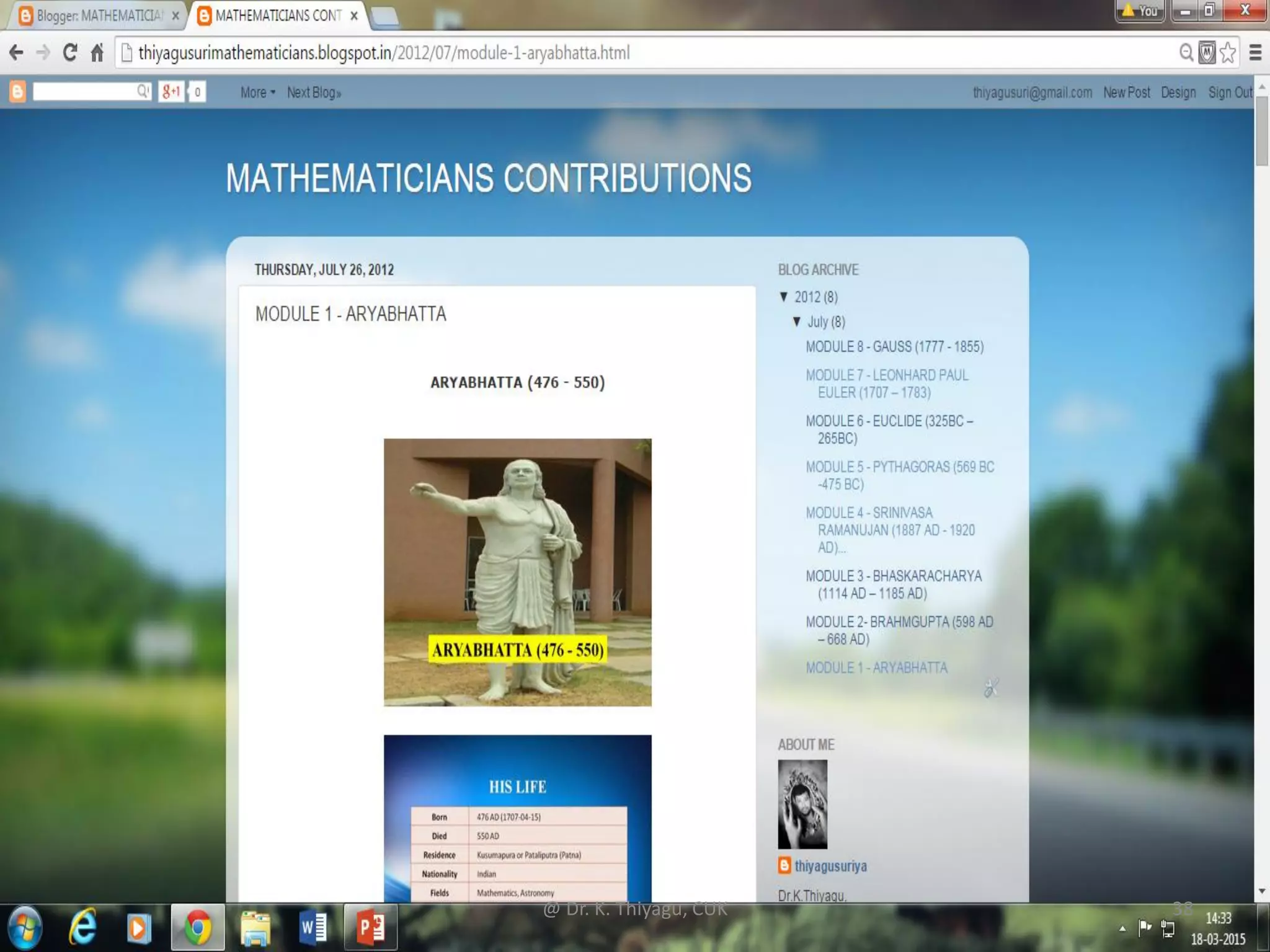Open the Blog Archive wrench edit icon
This screenshot has width=1270, height=952.
[991, 688]
